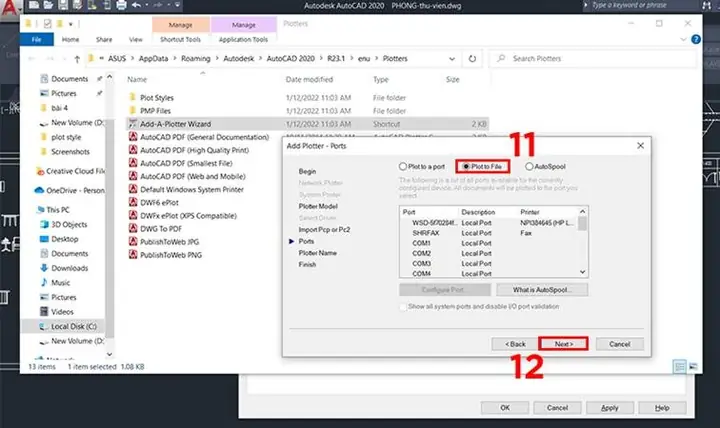This screenshot has width=720, height=428.
Task: Open AutoCAD Undo history dropdown arrow
Action: [146, 6]
